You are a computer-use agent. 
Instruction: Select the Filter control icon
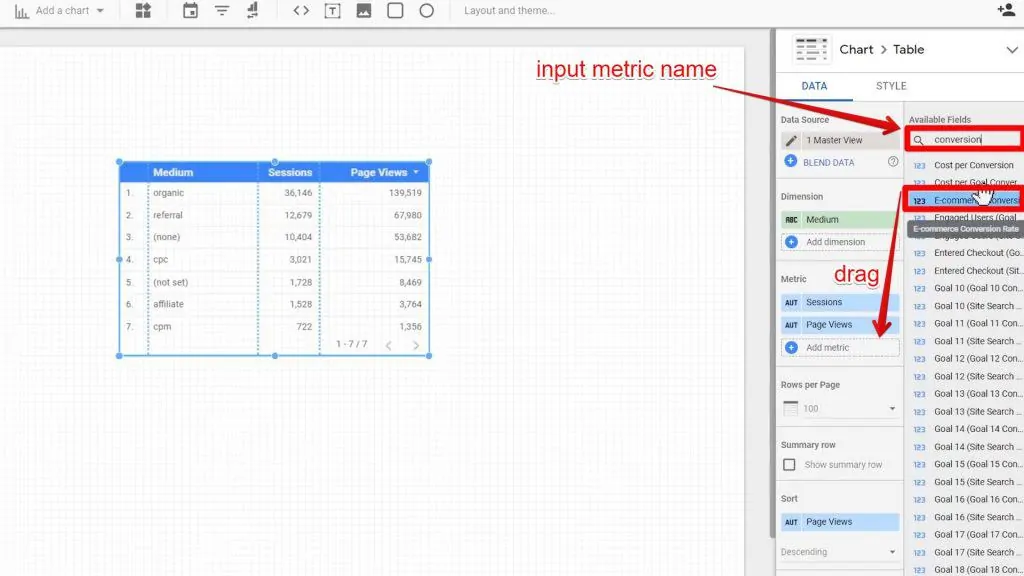click(220, 11)
